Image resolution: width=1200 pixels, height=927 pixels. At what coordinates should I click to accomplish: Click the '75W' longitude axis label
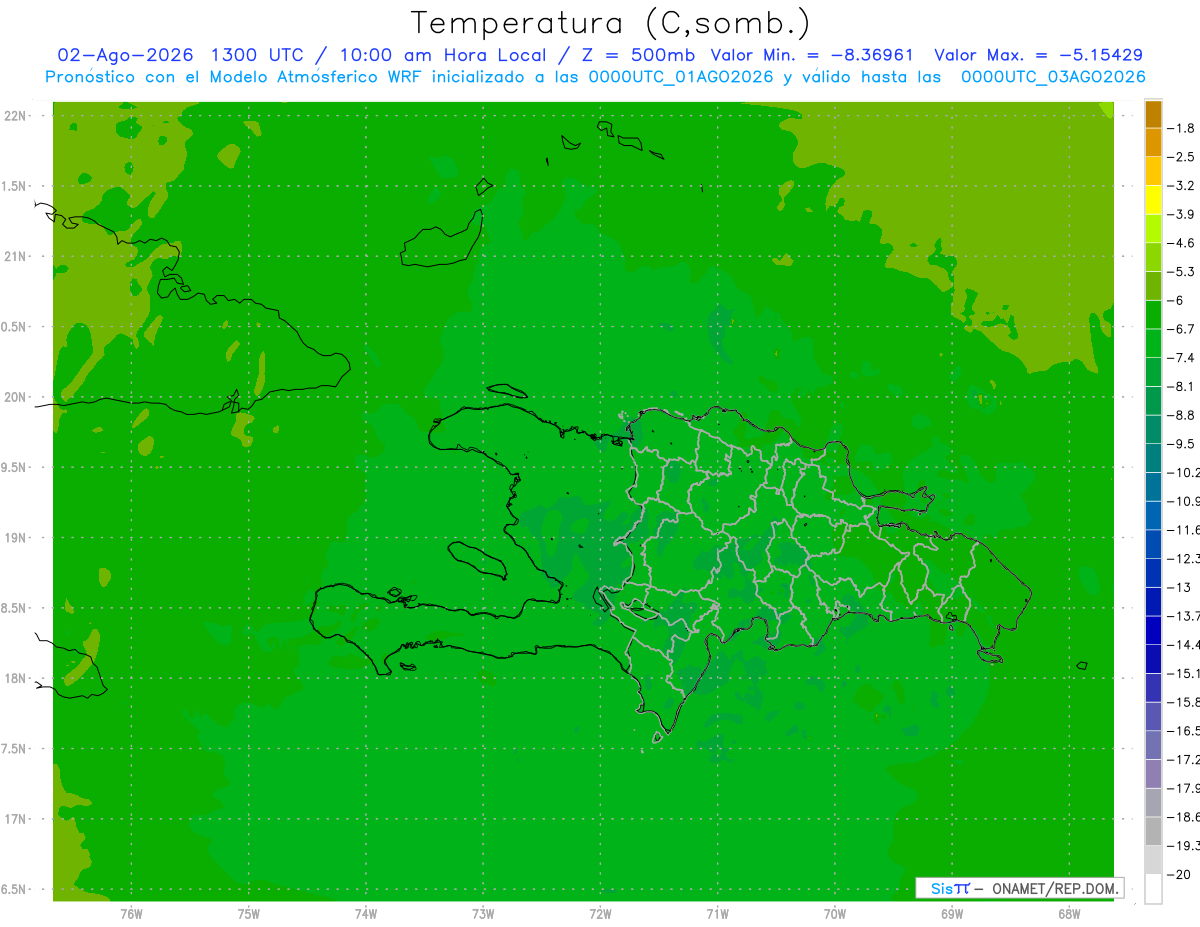point(249,913)
